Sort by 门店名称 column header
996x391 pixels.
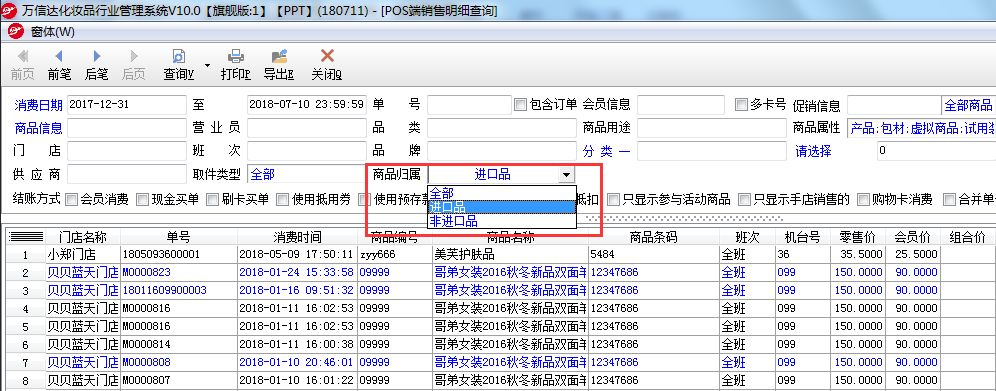point(82,237)
